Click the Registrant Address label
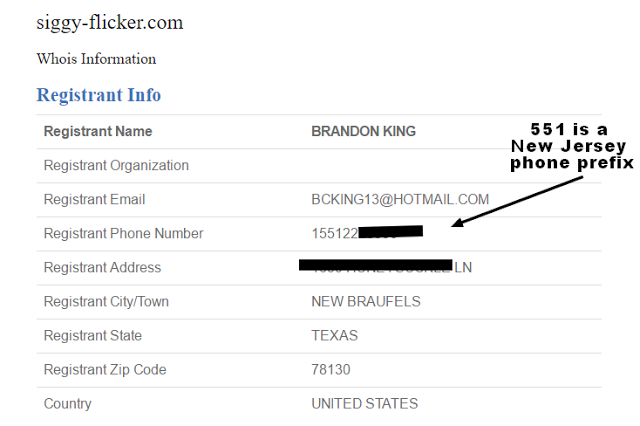 tap(102, 268)
